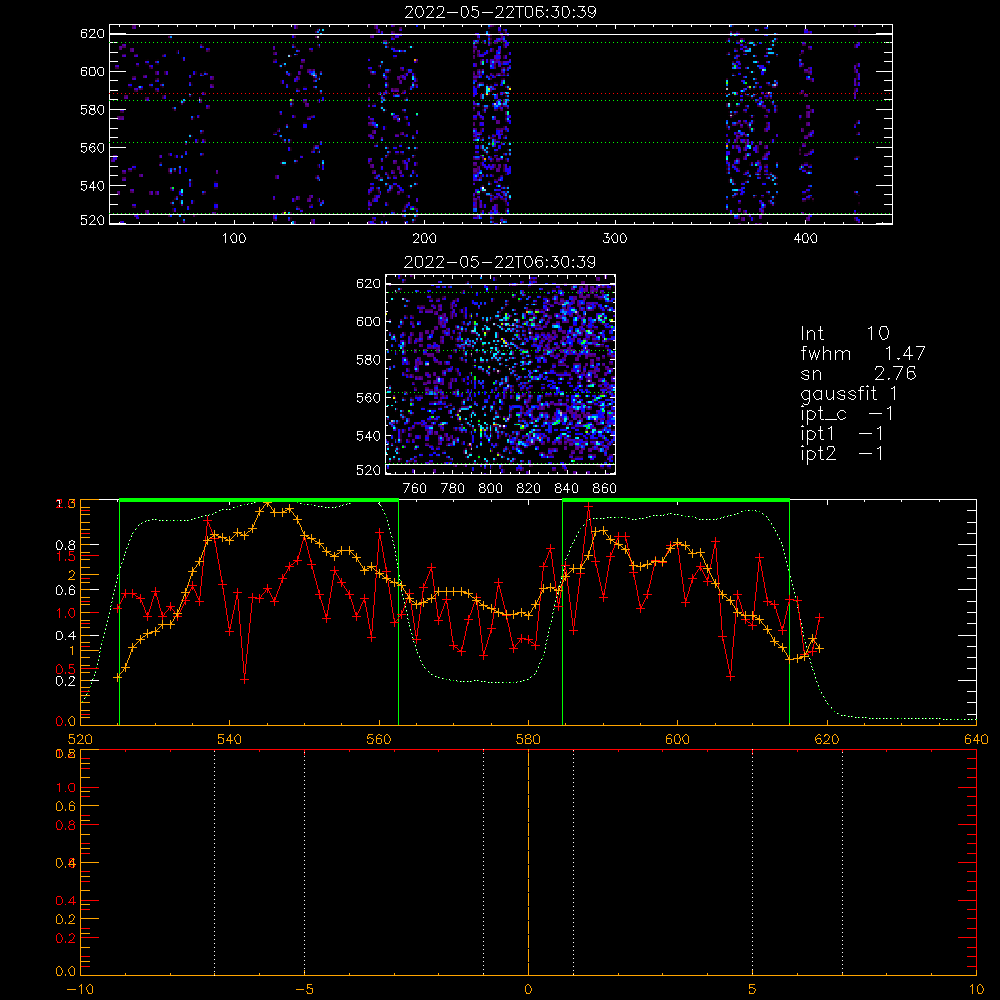This screenshot has height=1000, width=1000.
Task: Click y-axis label 600 of the wide spectrogram
Action: [92, 71]
